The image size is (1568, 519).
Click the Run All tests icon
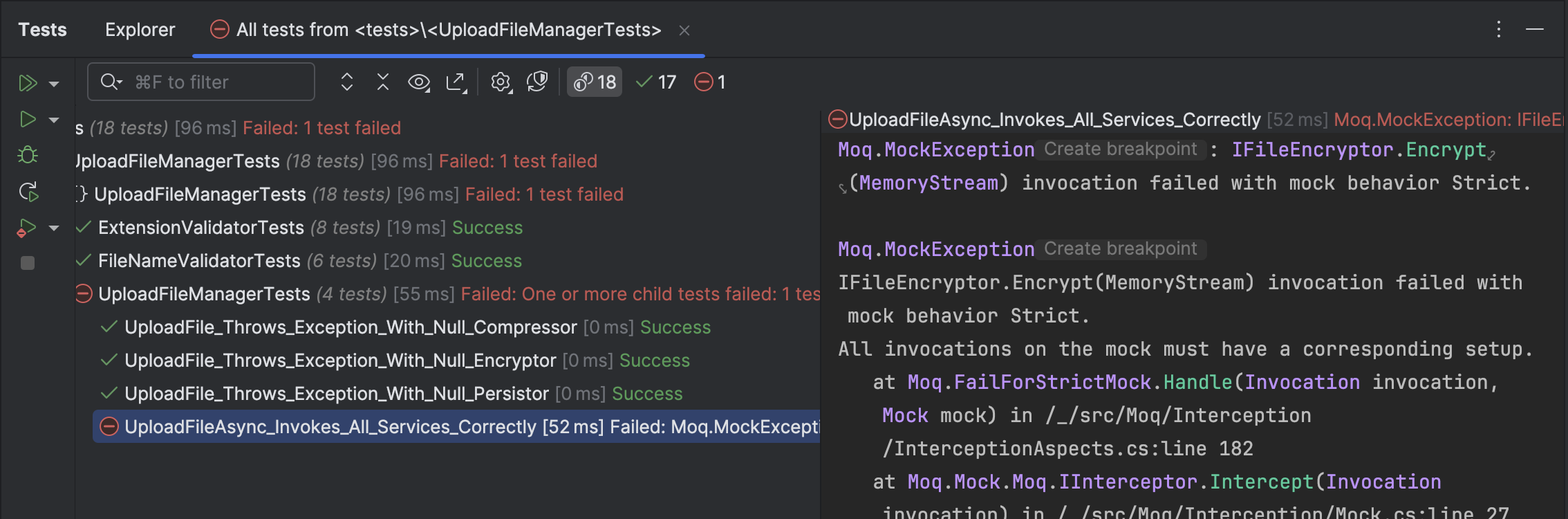pos(27,83)
